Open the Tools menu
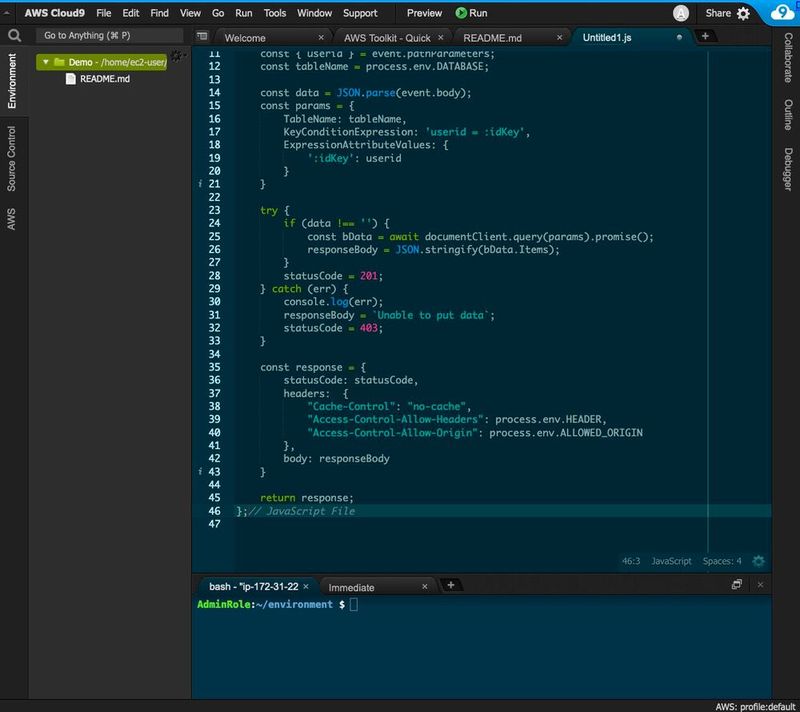The width and height of the screenshot is (800, 712). 274,13
